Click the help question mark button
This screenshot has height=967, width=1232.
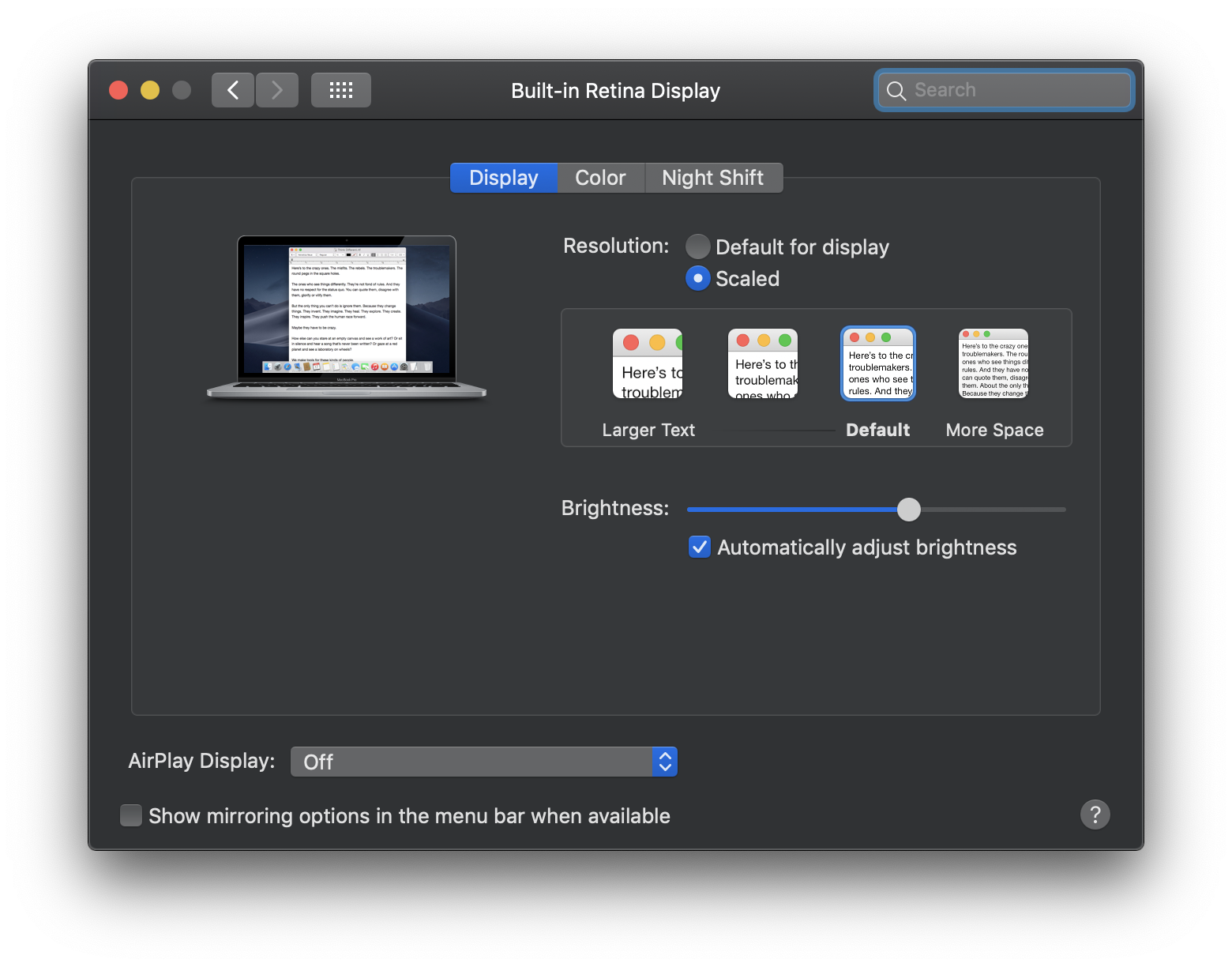1095,815
